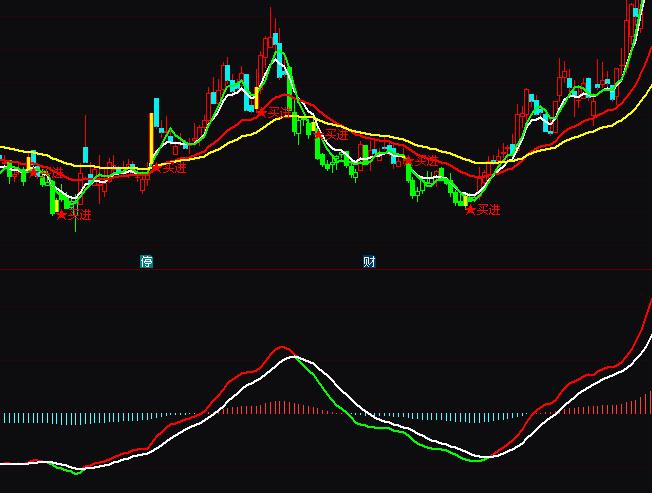Click the 买进 star under the leftmost low
The height and width of the screenshot is (493, 652).
tap(61, 214)
